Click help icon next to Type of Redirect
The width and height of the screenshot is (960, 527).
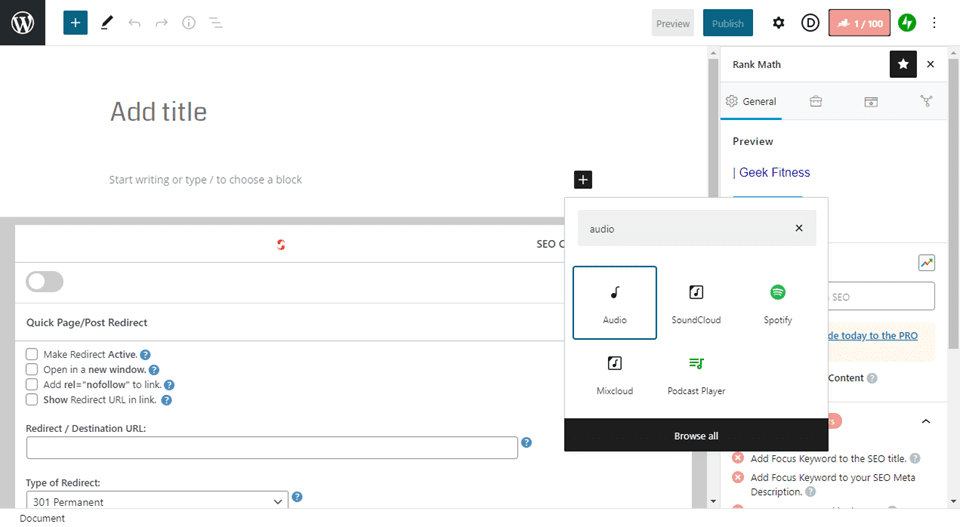pos(297,497)
